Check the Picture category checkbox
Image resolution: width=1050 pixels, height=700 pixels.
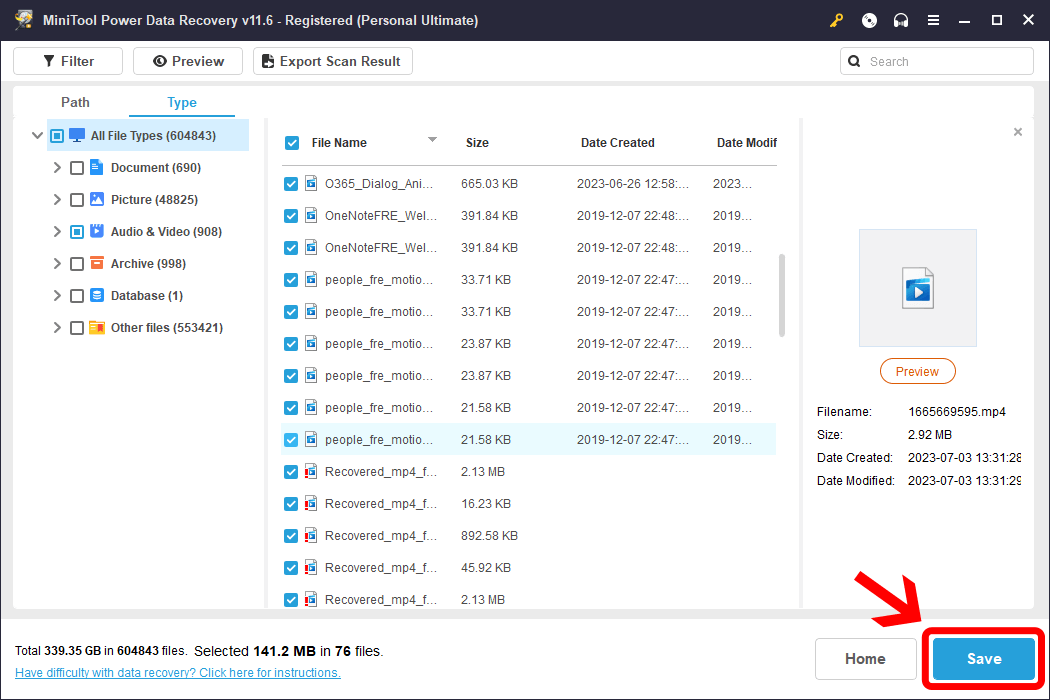[77, 200]
